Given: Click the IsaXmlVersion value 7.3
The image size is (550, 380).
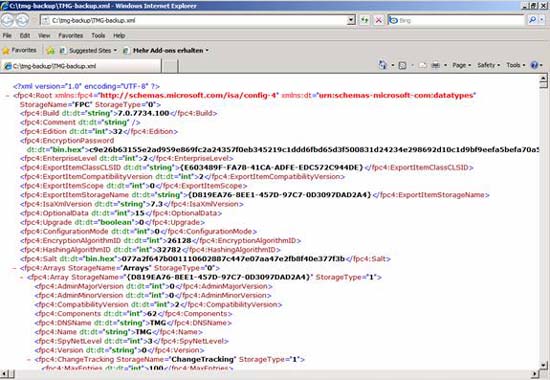Looking at the screenshot, I should [156, 204].
